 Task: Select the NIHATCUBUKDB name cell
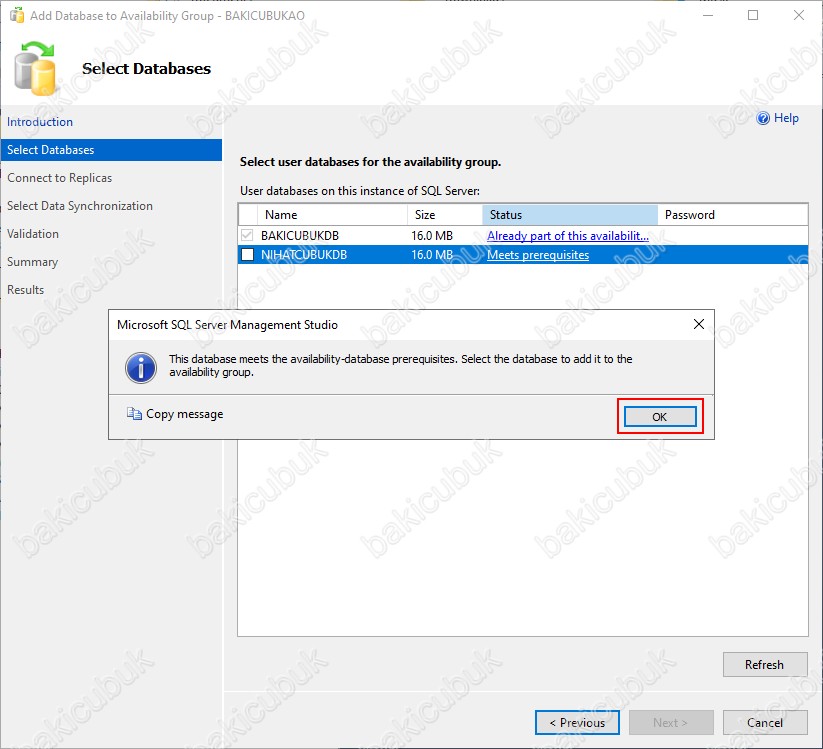(x=304, y=255)
